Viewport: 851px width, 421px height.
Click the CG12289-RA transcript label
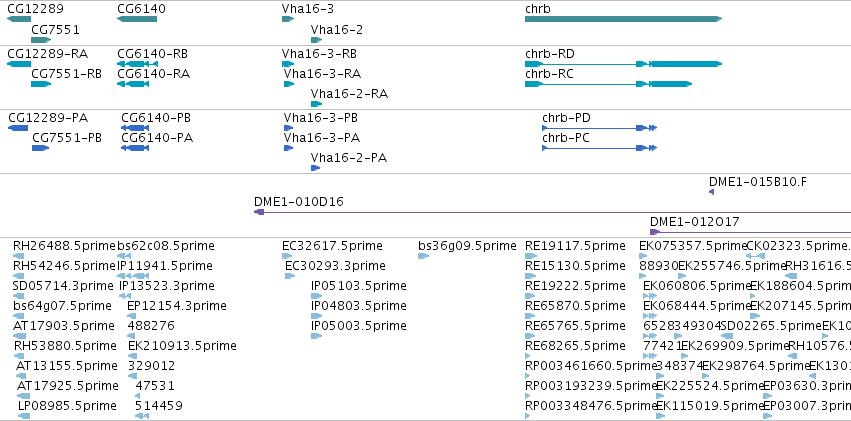48,54
